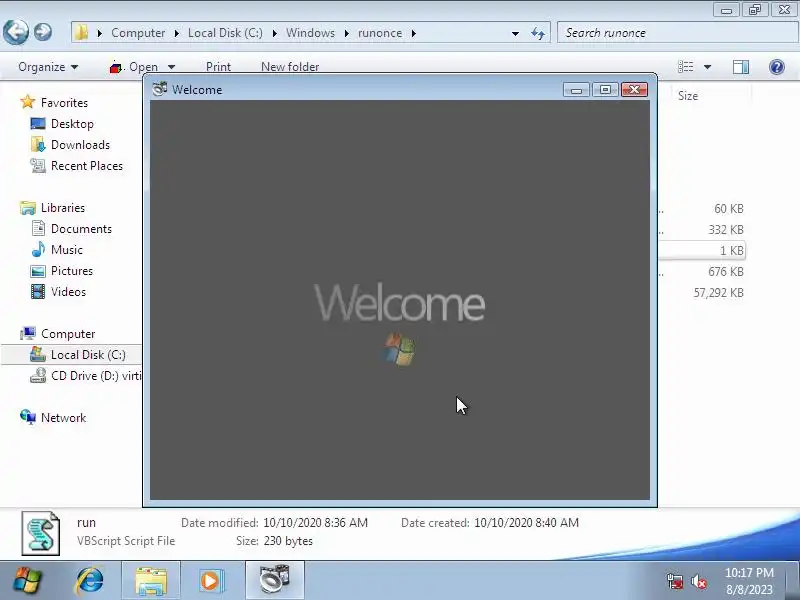Expand the Open button dropdown arrow

(x=171, y=67)
